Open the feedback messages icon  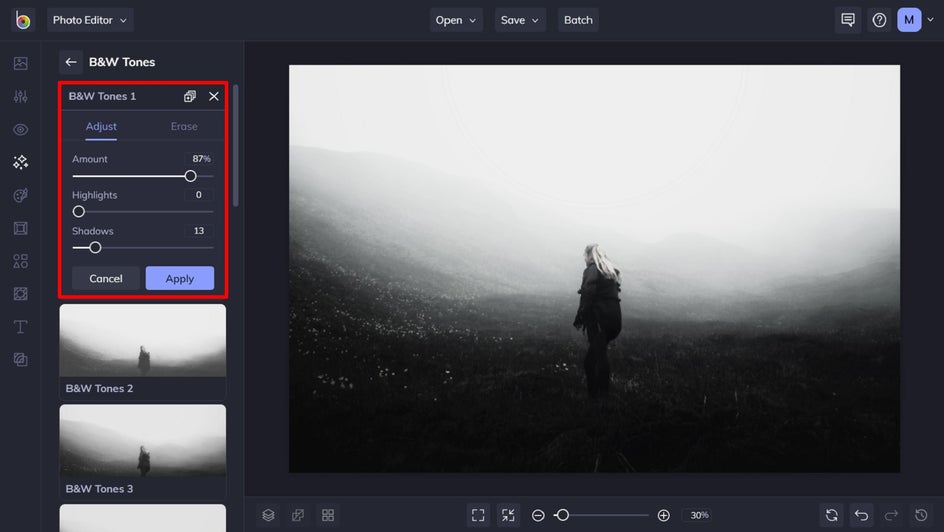pos(848,20)
